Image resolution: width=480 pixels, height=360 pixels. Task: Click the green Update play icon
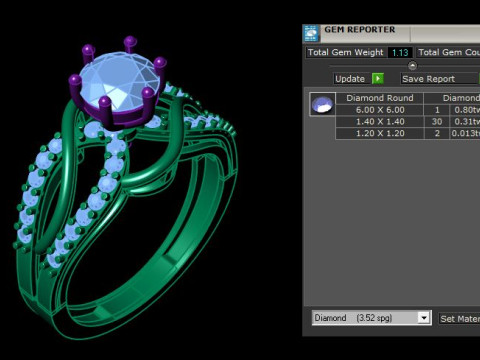(378, 79)
